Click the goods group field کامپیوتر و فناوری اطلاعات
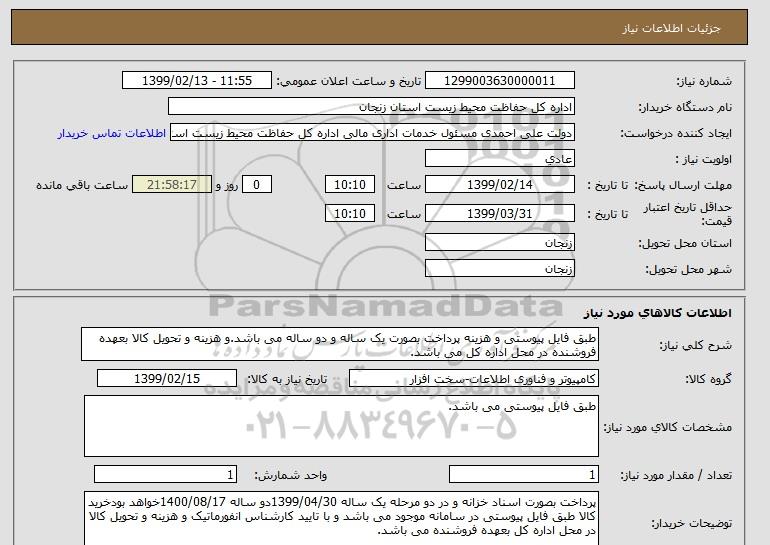This screenshot has height=545, width=770. [x=473, y=379]
